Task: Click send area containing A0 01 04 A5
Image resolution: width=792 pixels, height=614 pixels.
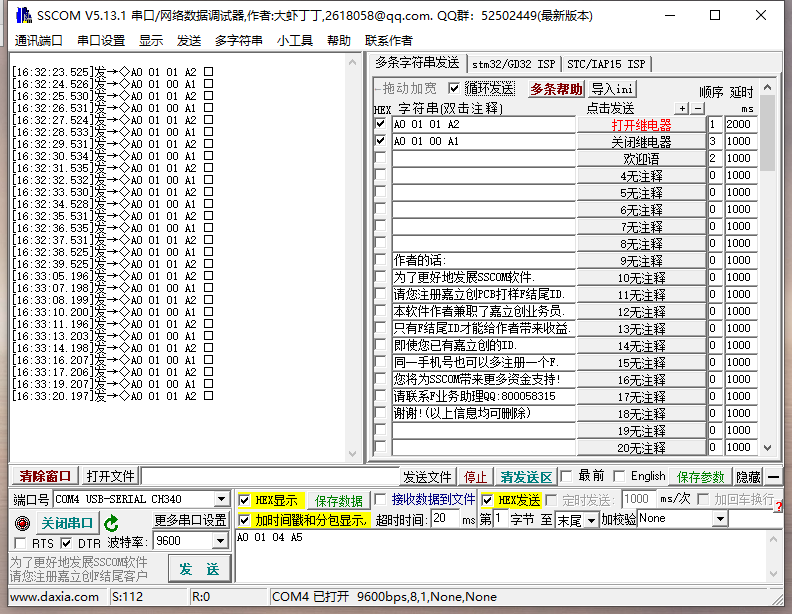Action: click(501, 555)
